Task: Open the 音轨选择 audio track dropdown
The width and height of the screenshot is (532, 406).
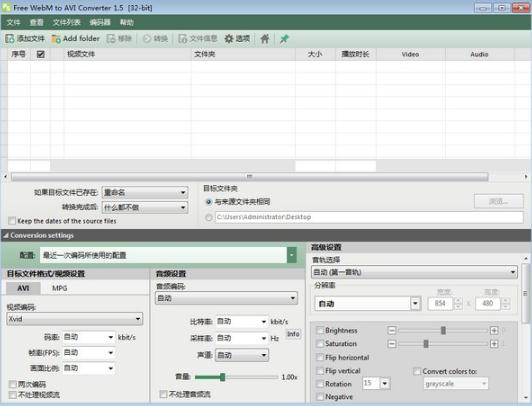Action: [414, 272]
